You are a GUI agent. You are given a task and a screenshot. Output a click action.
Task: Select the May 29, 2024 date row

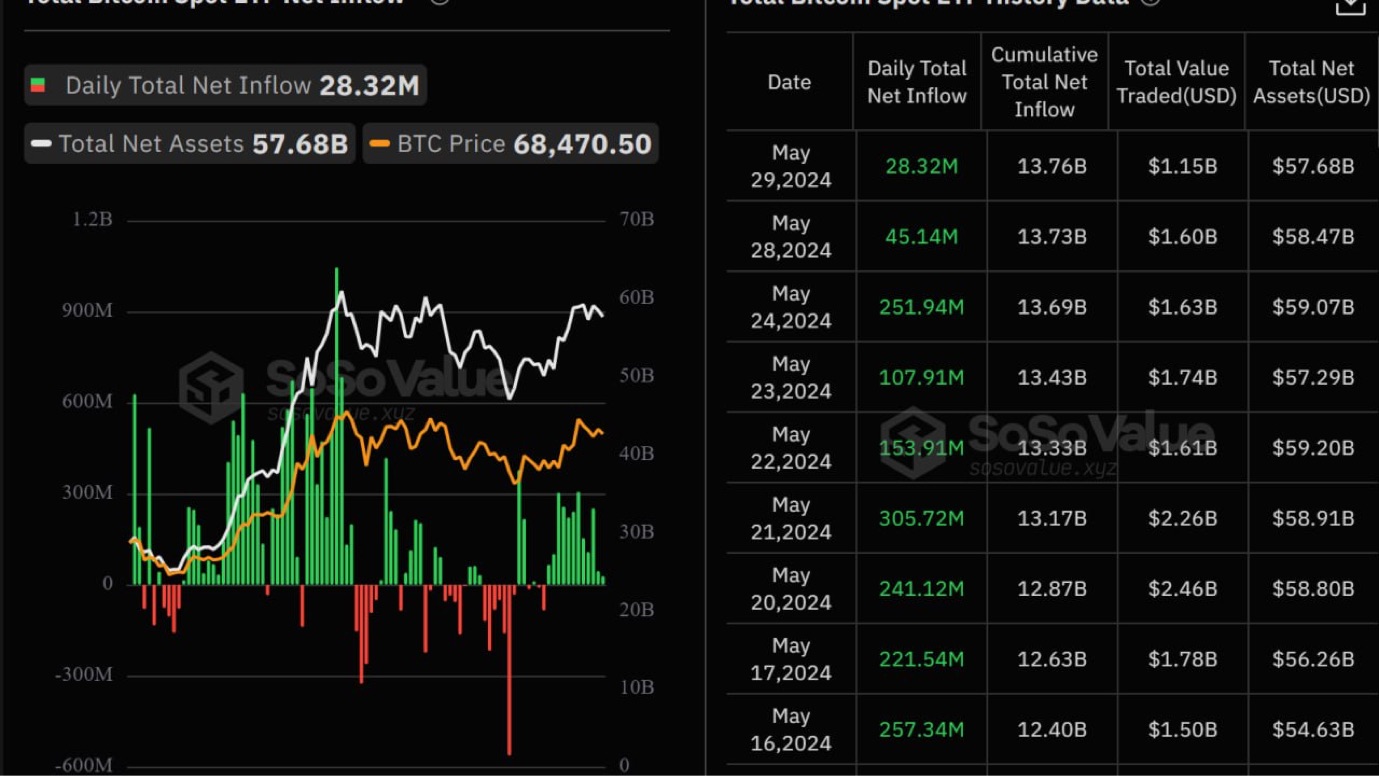(790, 166)
